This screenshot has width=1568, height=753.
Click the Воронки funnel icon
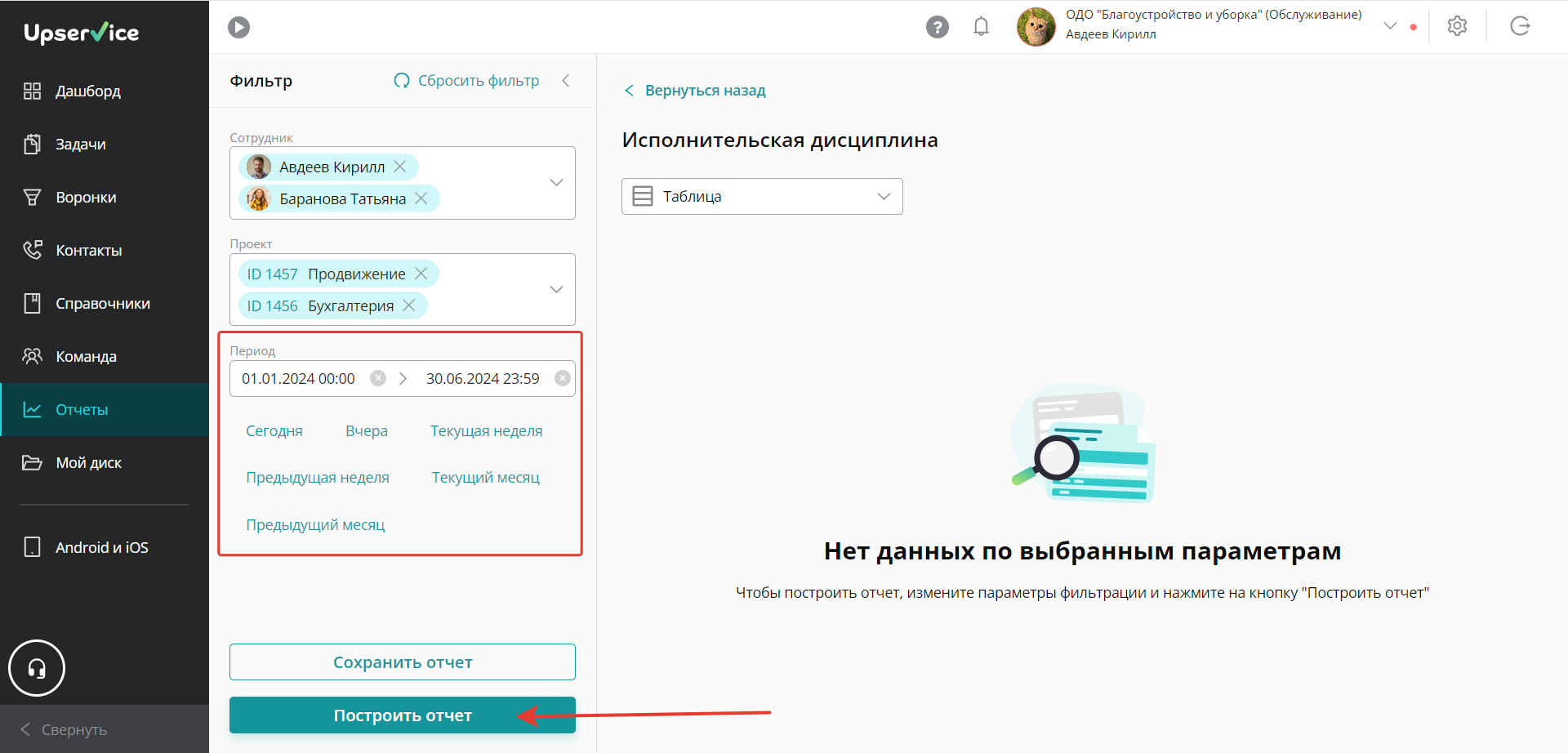(x=32, y=197)
